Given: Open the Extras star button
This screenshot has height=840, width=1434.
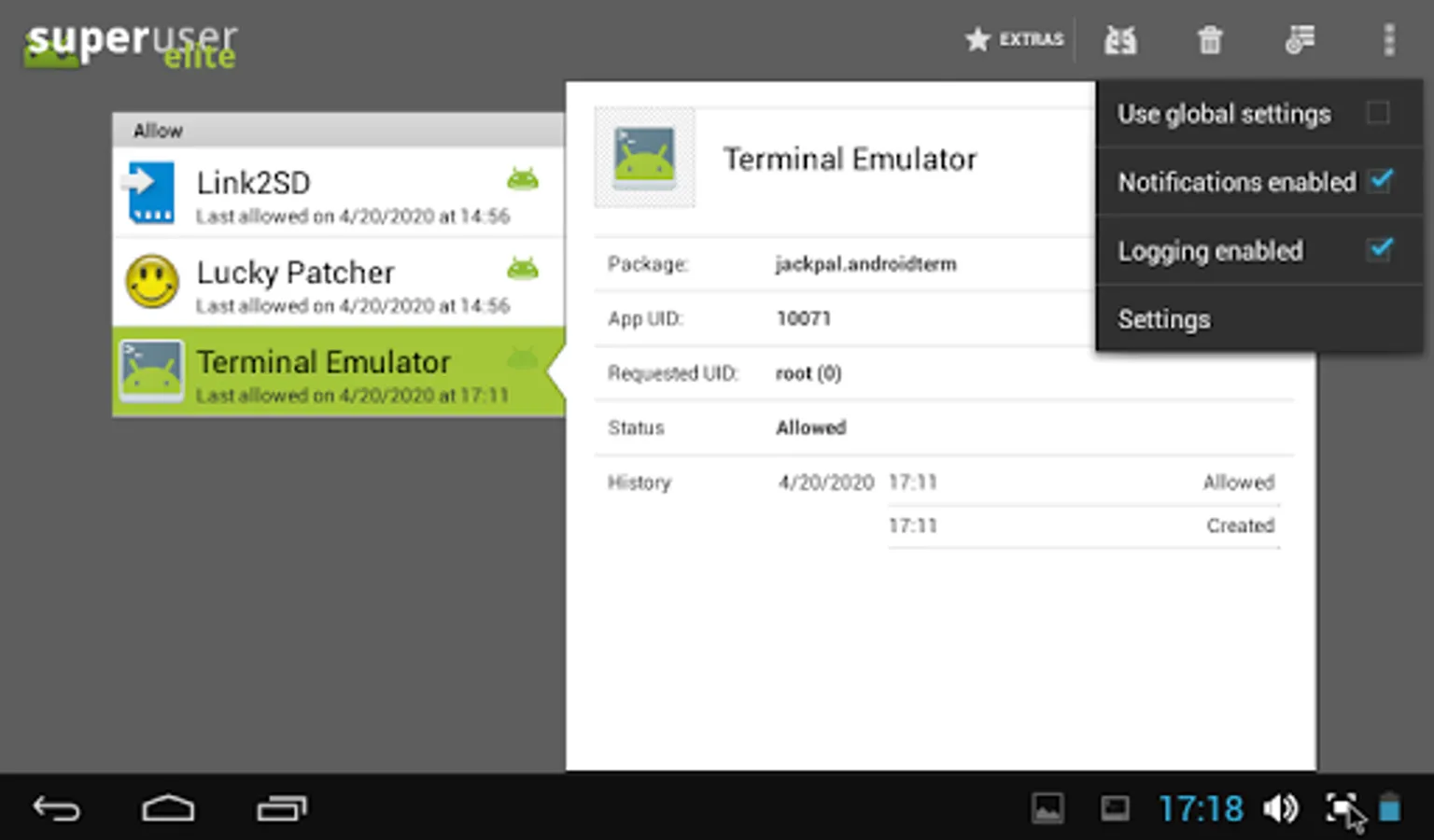Looking at the screenshot, I should click(1014, 39).
